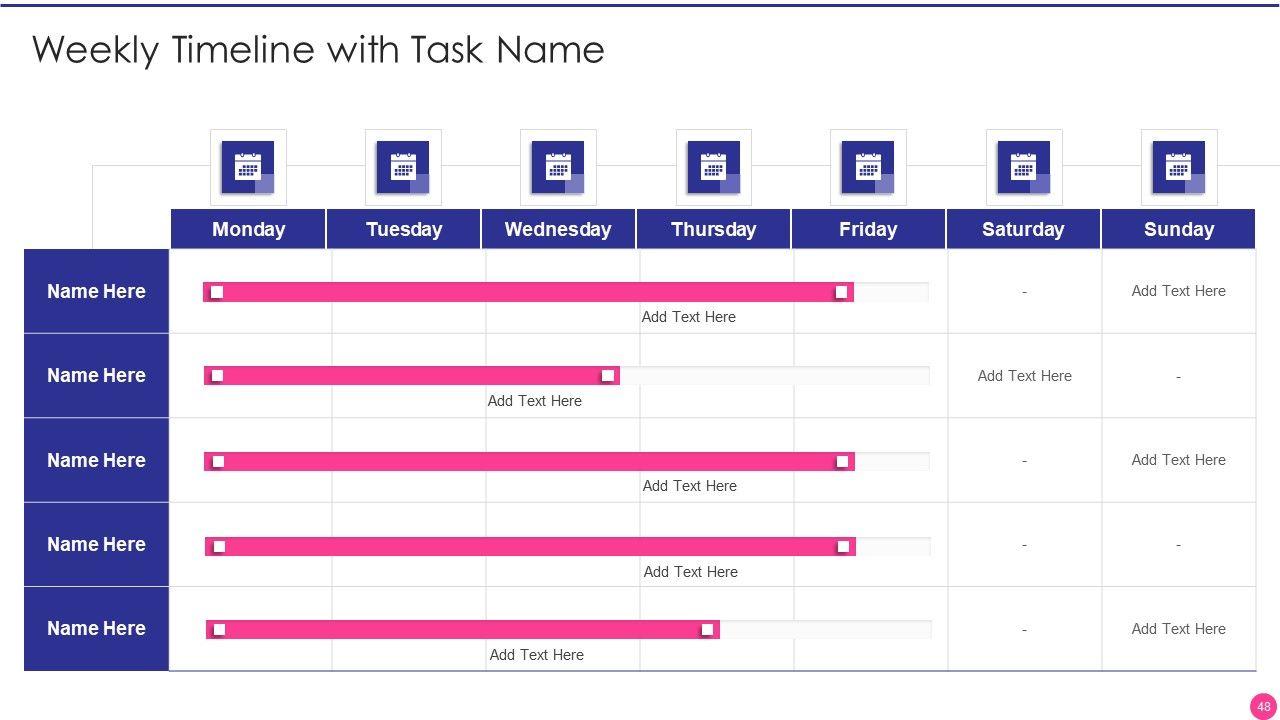Click the last row's Name Here label

tap(96, 628)
